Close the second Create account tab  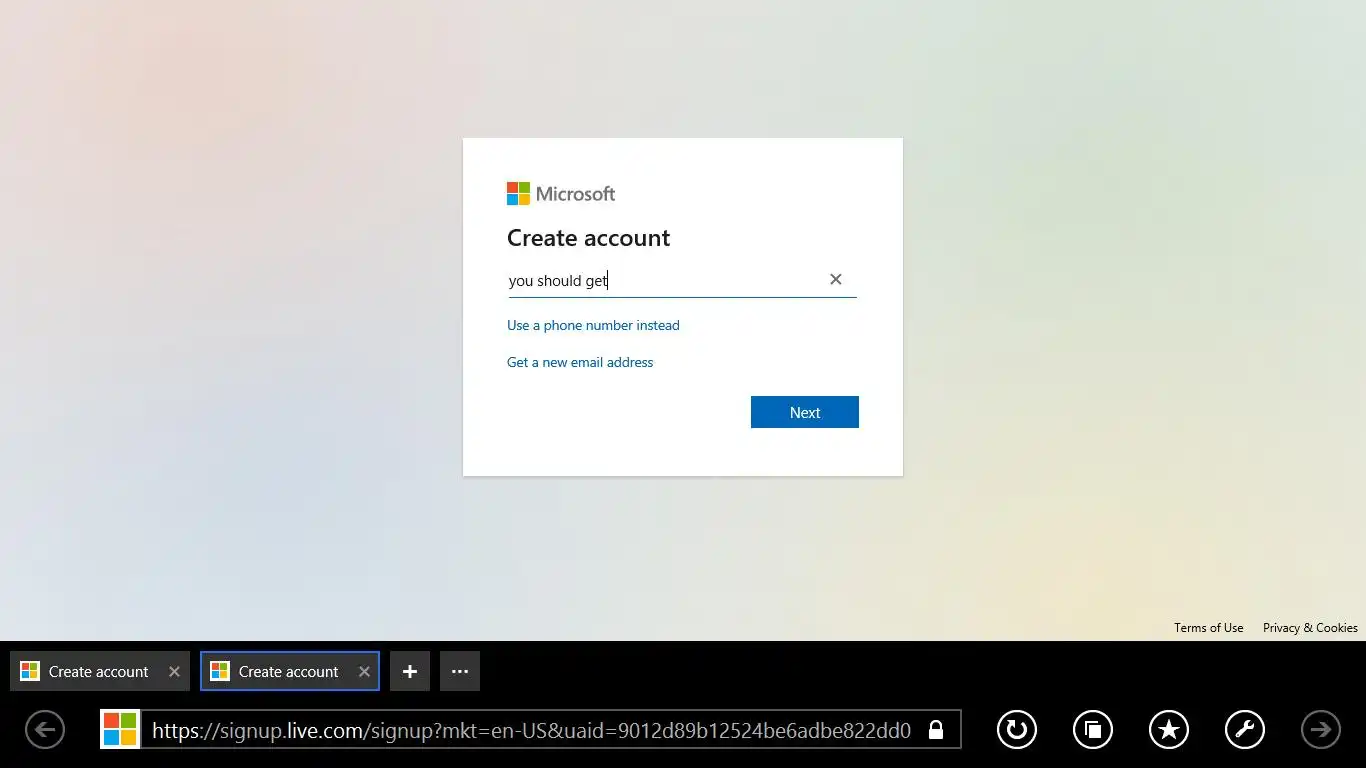pos(364,671)
